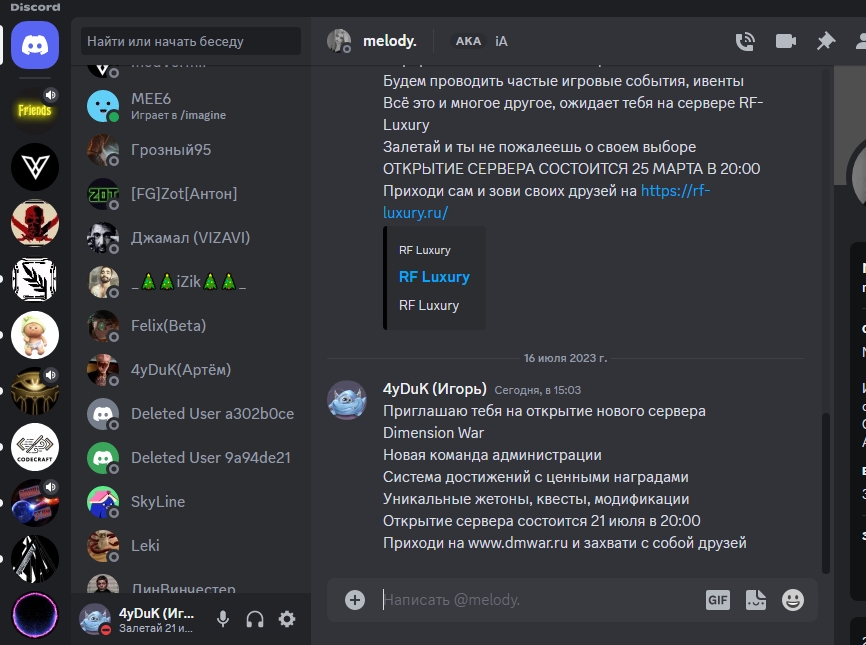Start a video call with melody.
Viewport: 866px width, 645px height.
point(785,41)
